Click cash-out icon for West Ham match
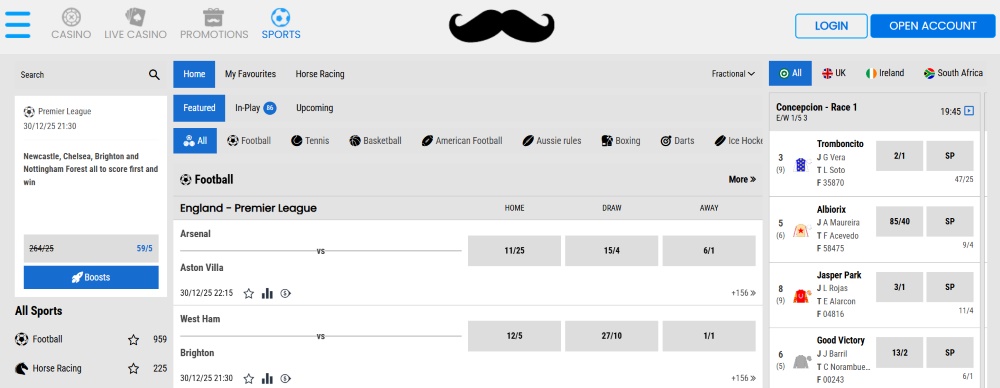This screenshot has width=1000, height=388. tap(286, 378)
